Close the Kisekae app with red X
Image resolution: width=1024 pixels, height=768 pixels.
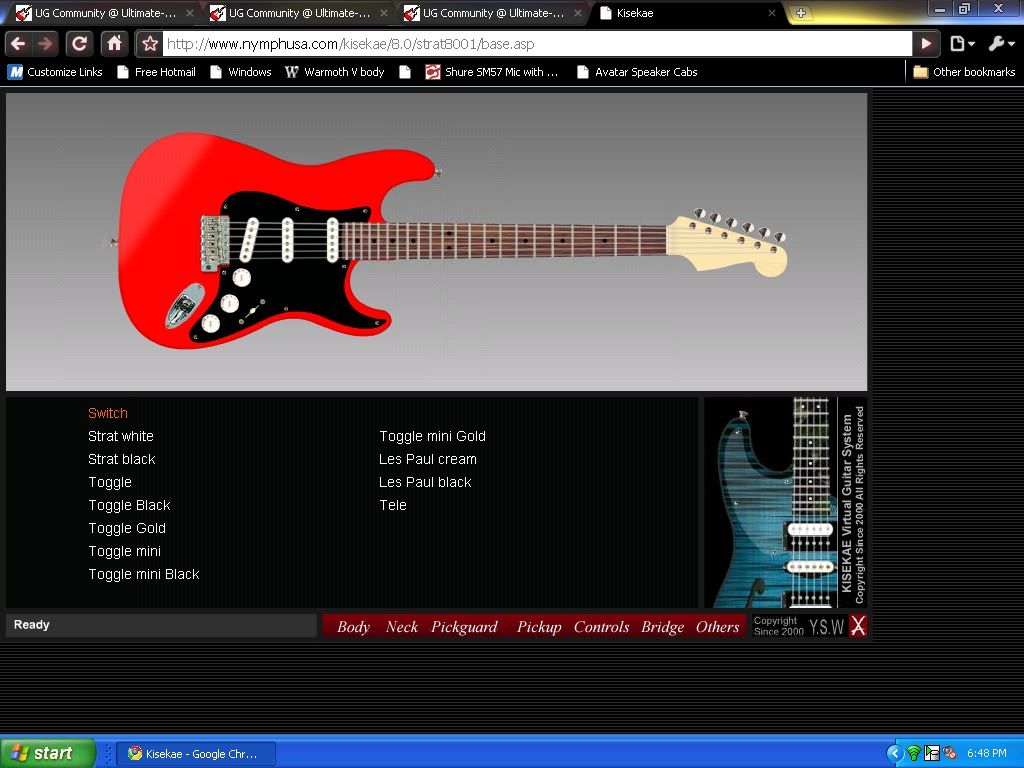(x=857, y=626)
